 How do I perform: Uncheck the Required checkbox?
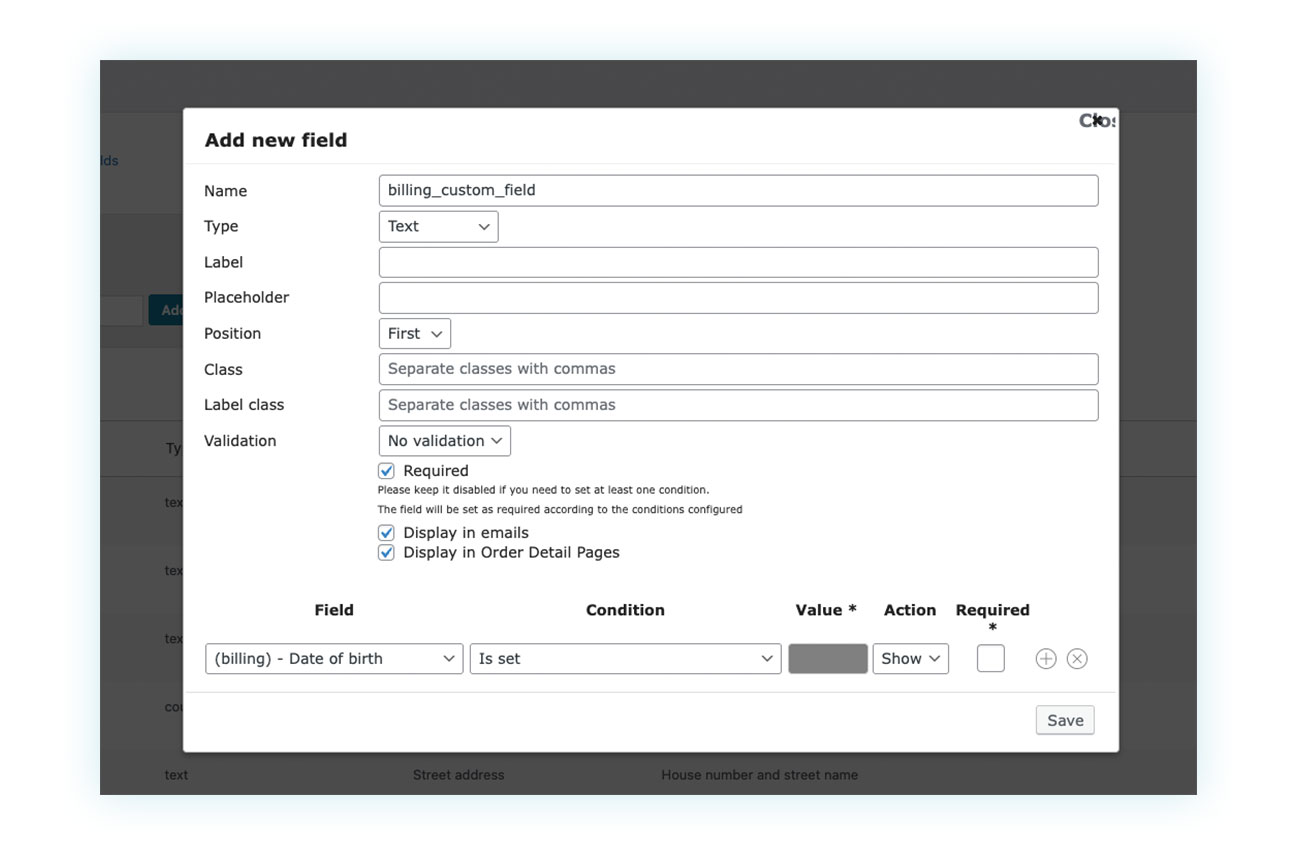click(386, 470)
